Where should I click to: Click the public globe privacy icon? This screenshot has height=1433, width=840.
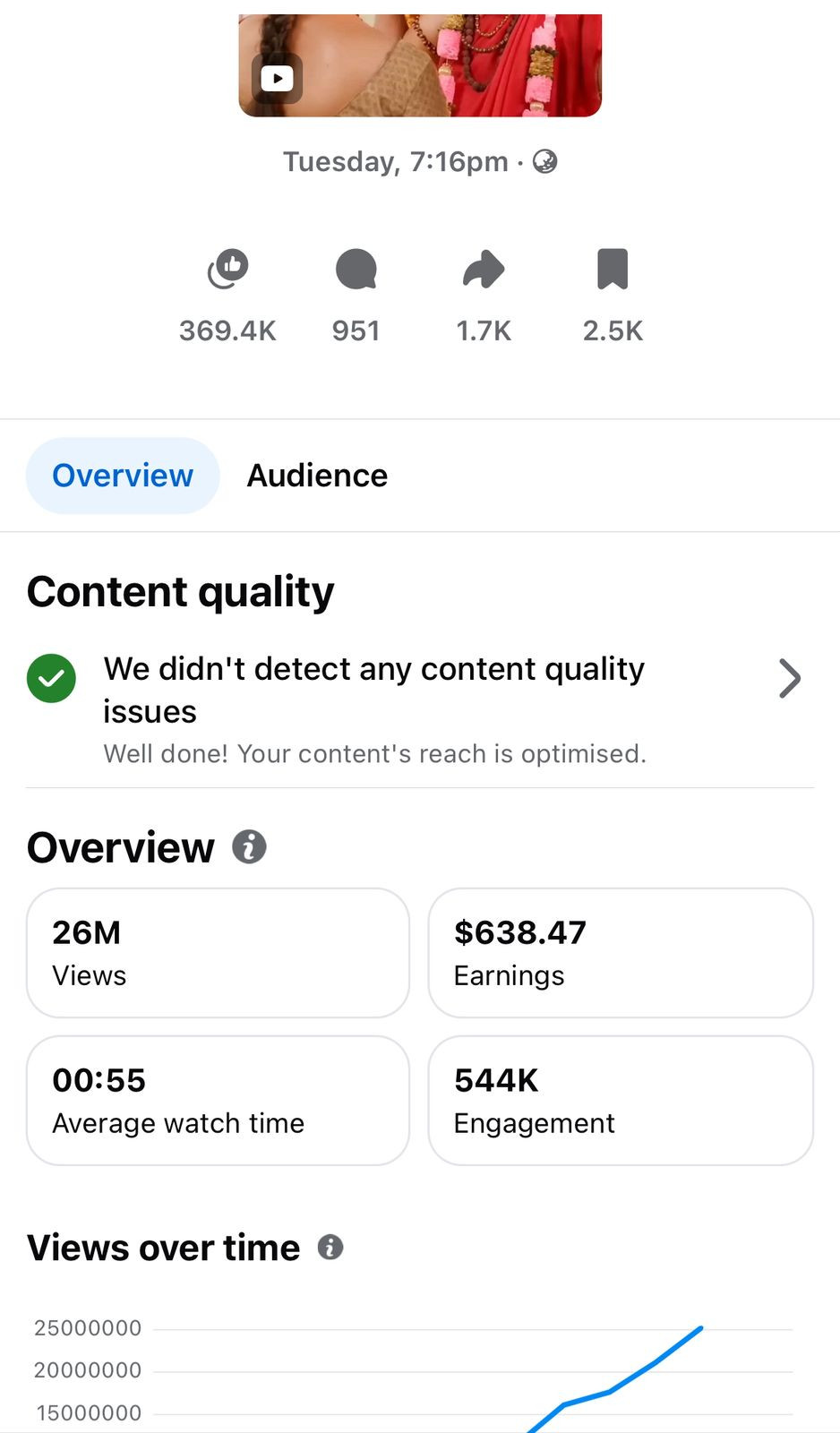[x=544, y=161]
